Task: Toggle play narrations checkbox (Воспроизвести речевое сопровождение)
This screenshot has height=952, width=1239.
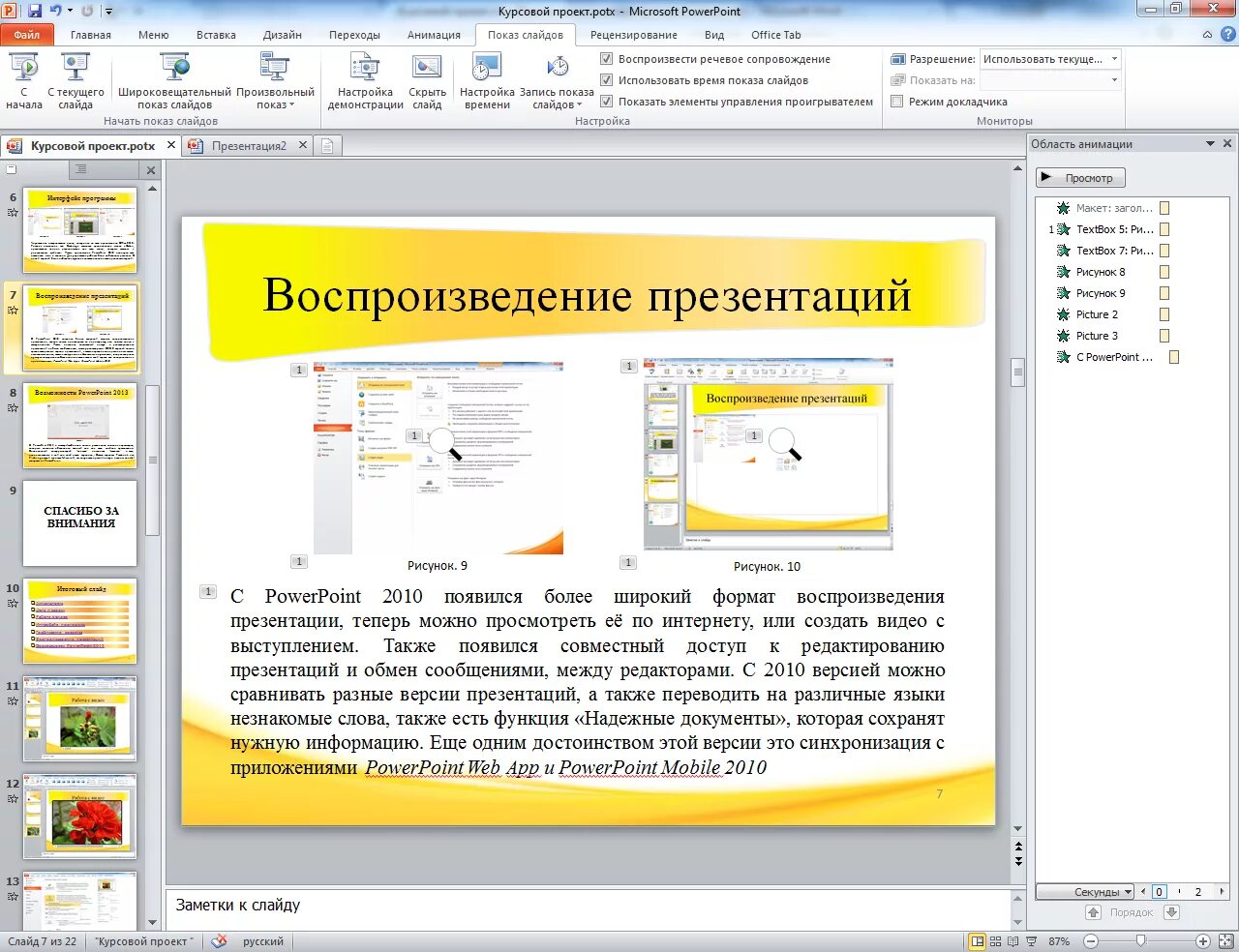Action: click(606, 59)
